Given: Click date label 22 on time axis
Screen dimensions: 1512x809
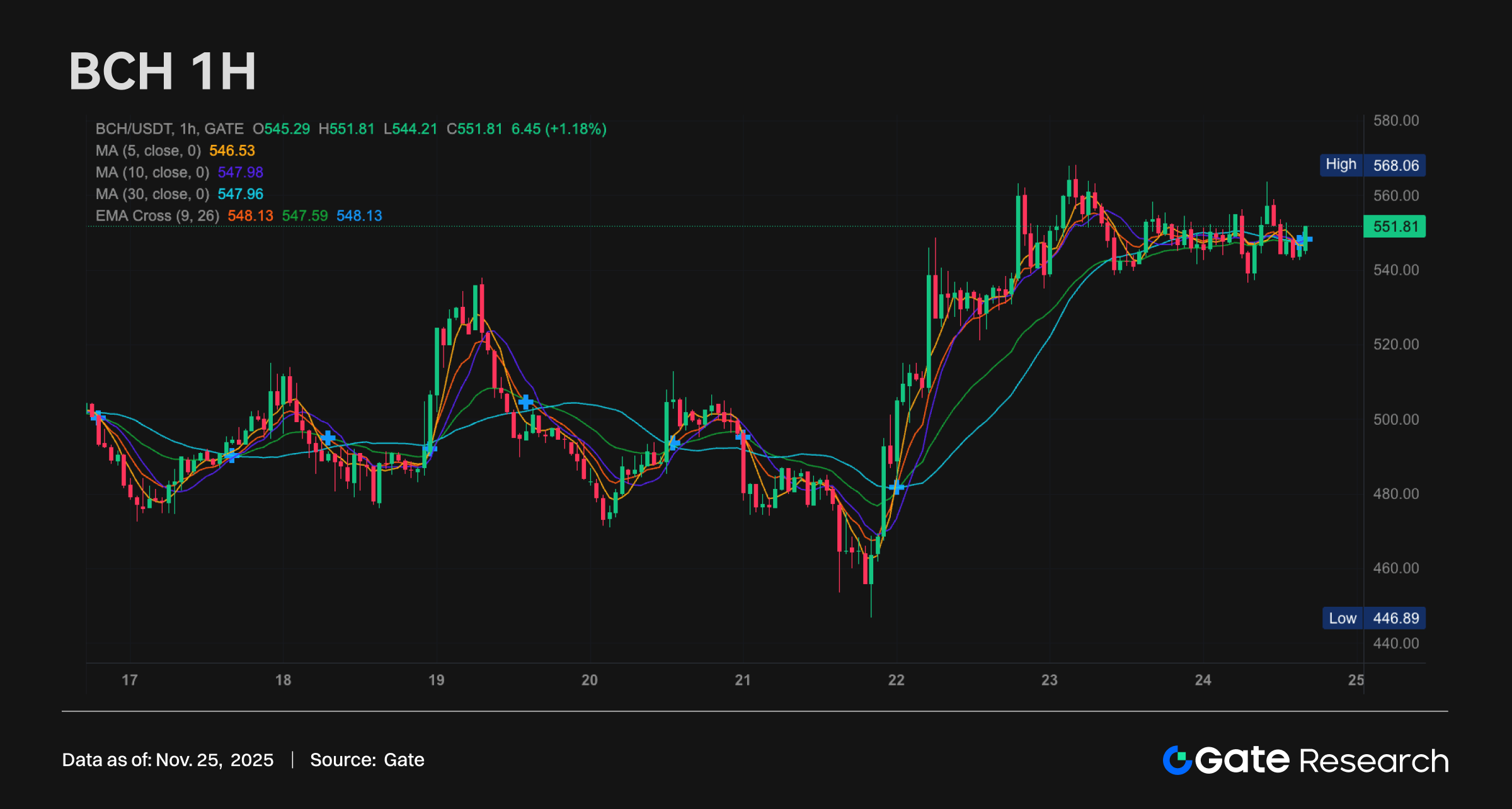Looking at the screenshot, I should click(x=896, y=680).
